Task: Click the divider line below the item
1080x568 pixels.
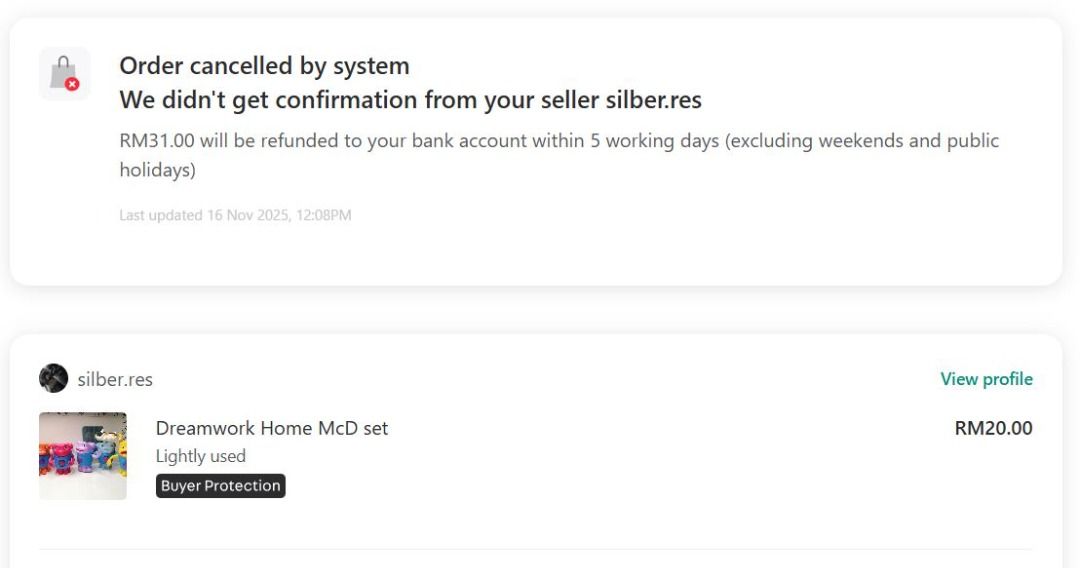Action: tap(535, 549)
